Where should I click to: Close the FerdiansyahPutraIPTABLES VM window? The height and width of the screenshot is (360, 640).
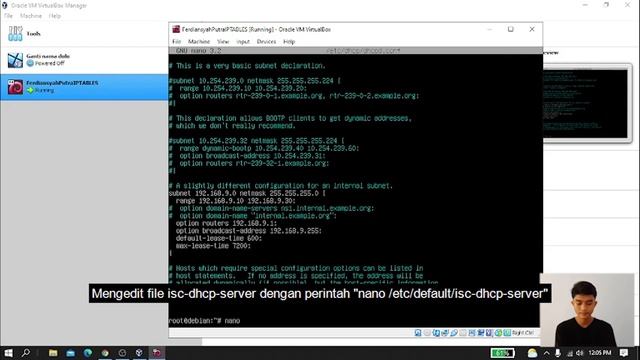coord(532,29)
